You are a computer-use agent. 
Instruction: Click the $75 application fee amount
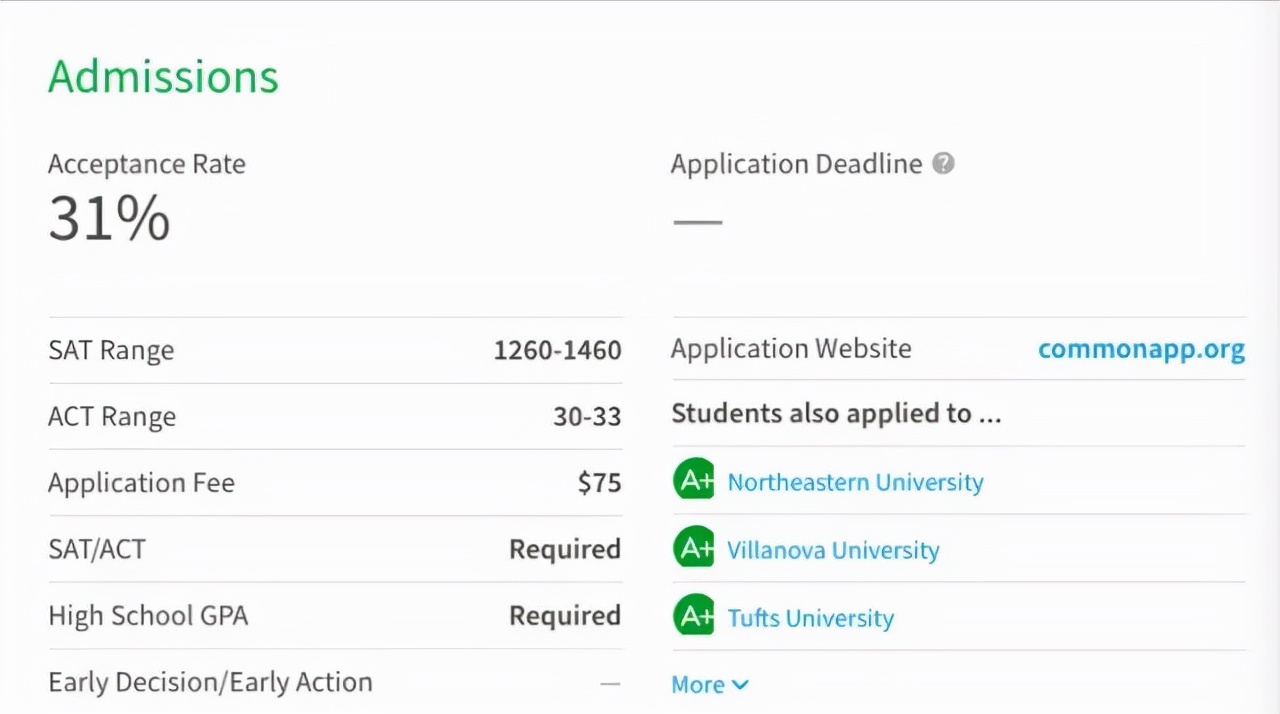599,483
